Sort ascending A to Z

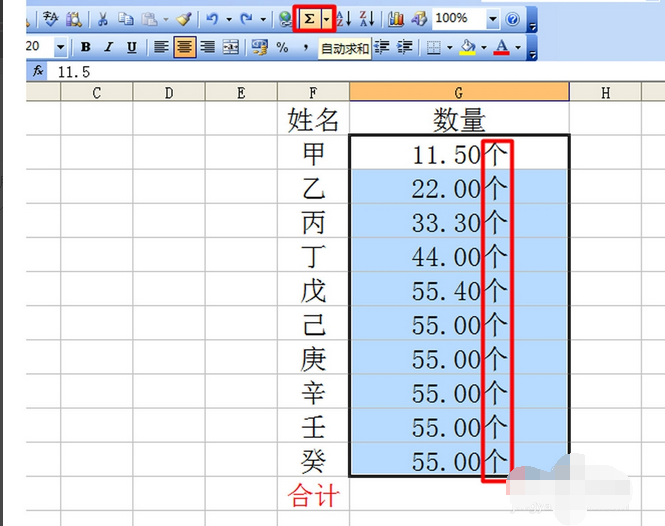(344, 19)
